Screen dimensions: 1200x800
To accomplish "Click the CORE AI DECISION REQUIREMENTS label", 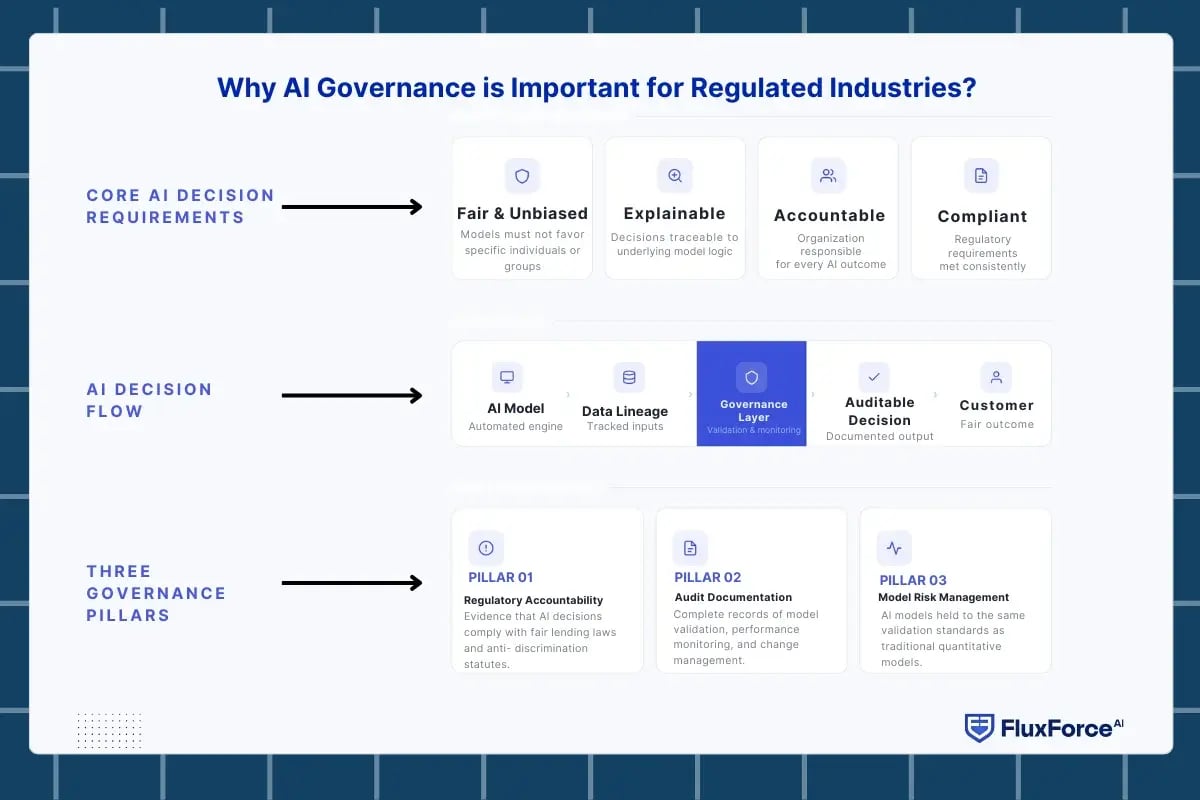I will [180, 206].
